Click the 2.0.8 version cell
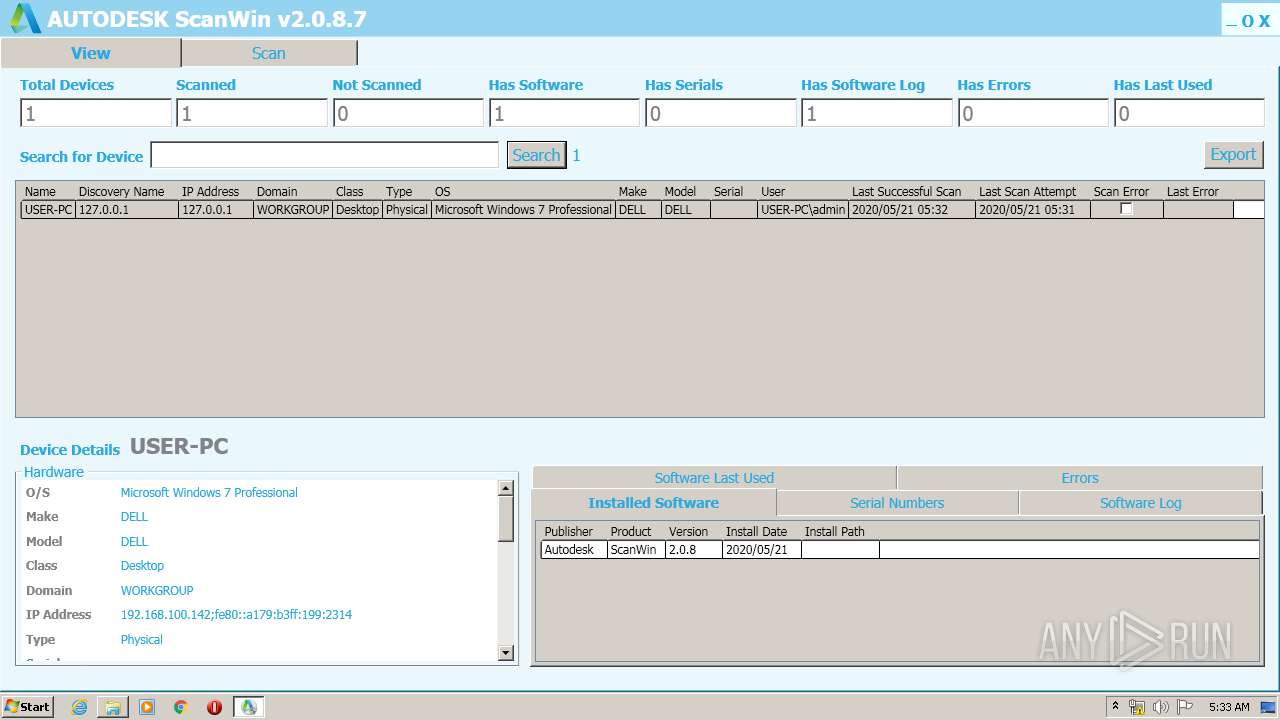 (694, 550)
